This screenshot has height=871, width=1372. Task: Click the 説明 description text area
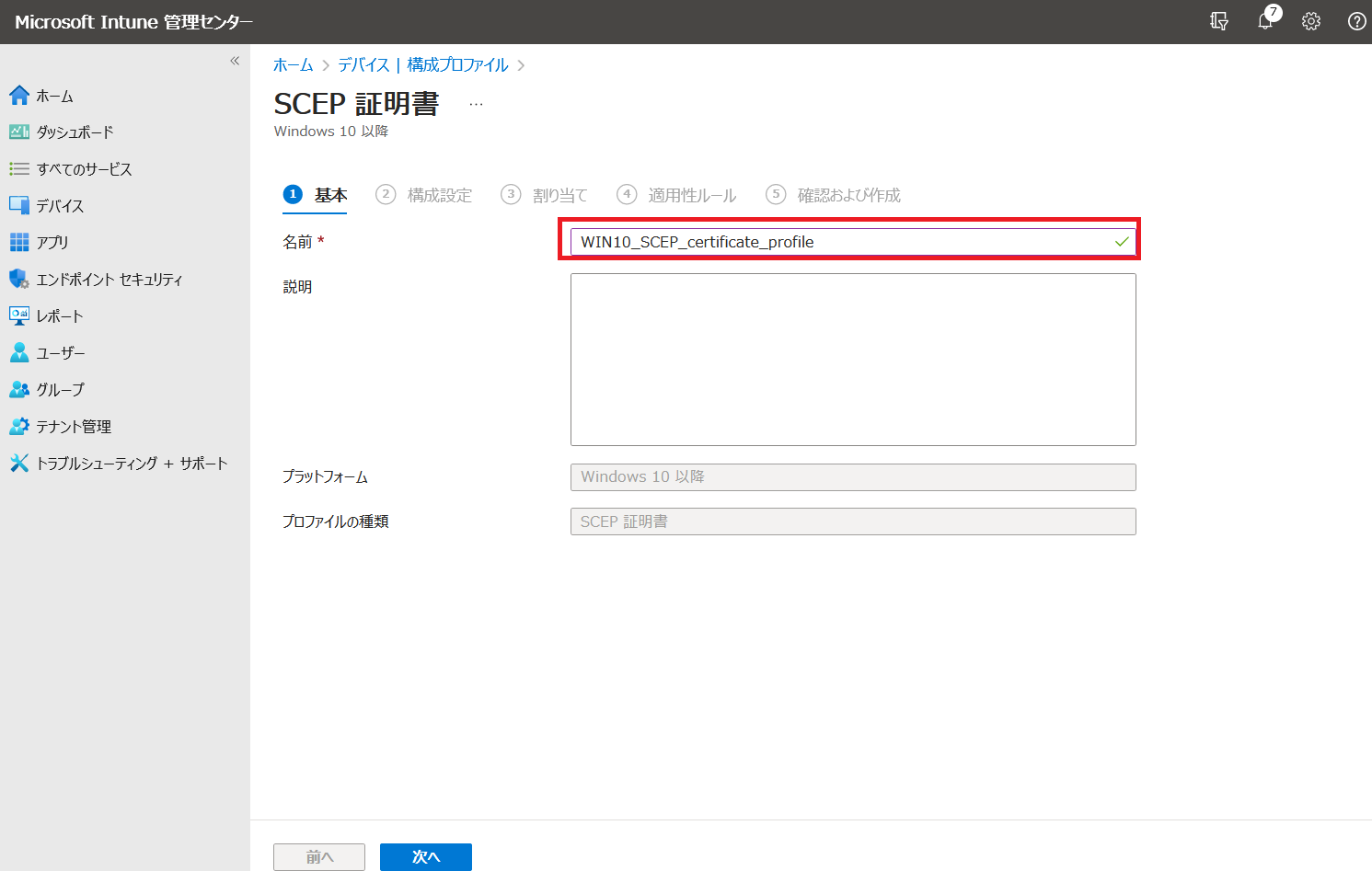[x=853, y=360]
